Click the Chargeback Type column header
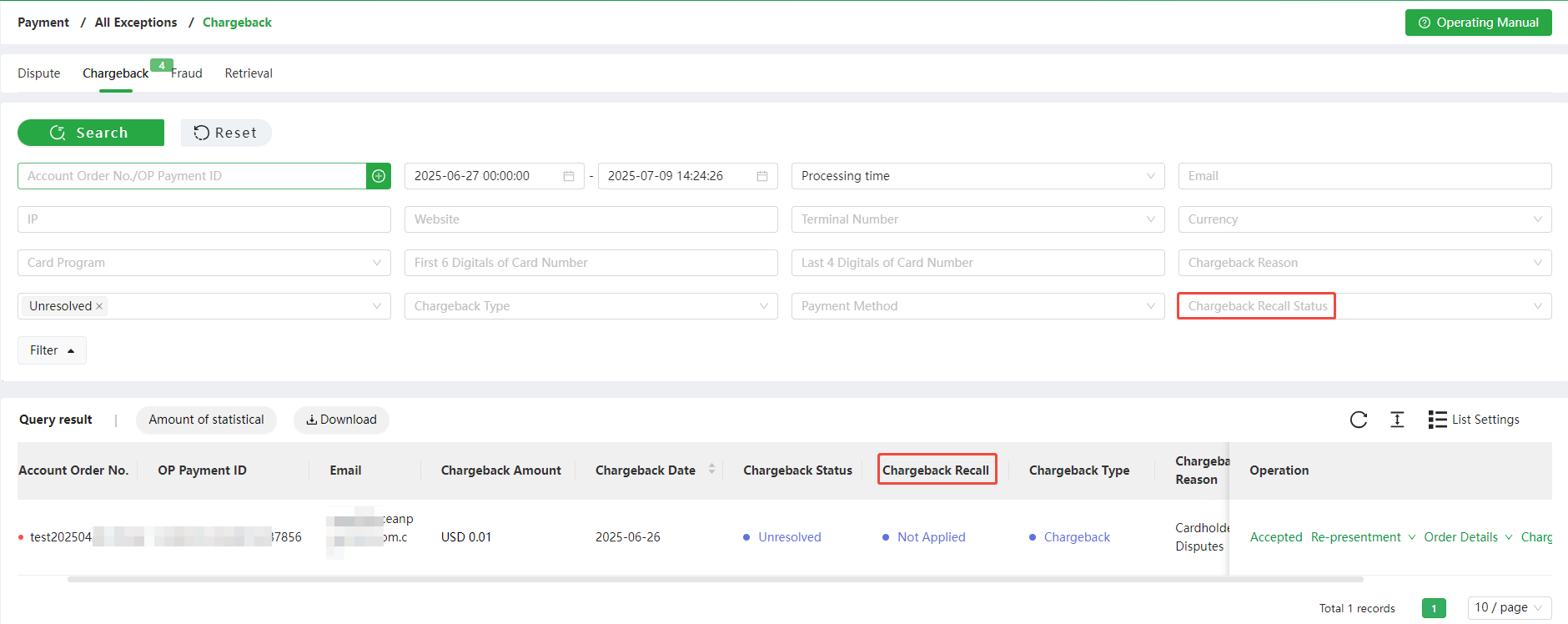 tap(1079, 471)
